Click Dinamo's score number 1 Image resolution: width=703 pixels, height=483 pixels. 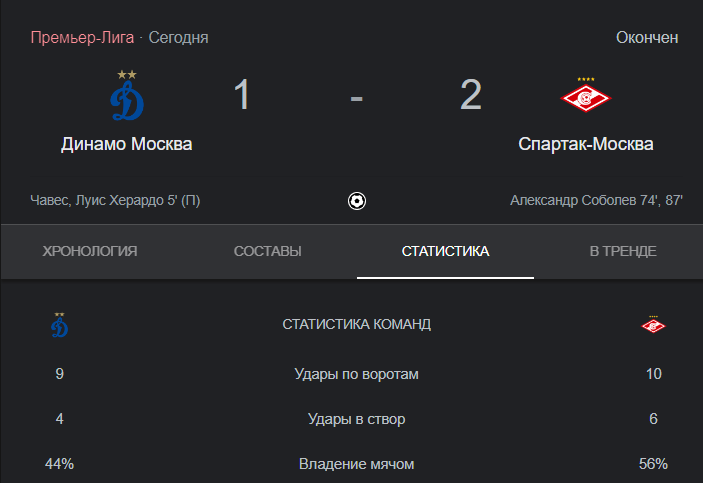click(x=242, y=95)
